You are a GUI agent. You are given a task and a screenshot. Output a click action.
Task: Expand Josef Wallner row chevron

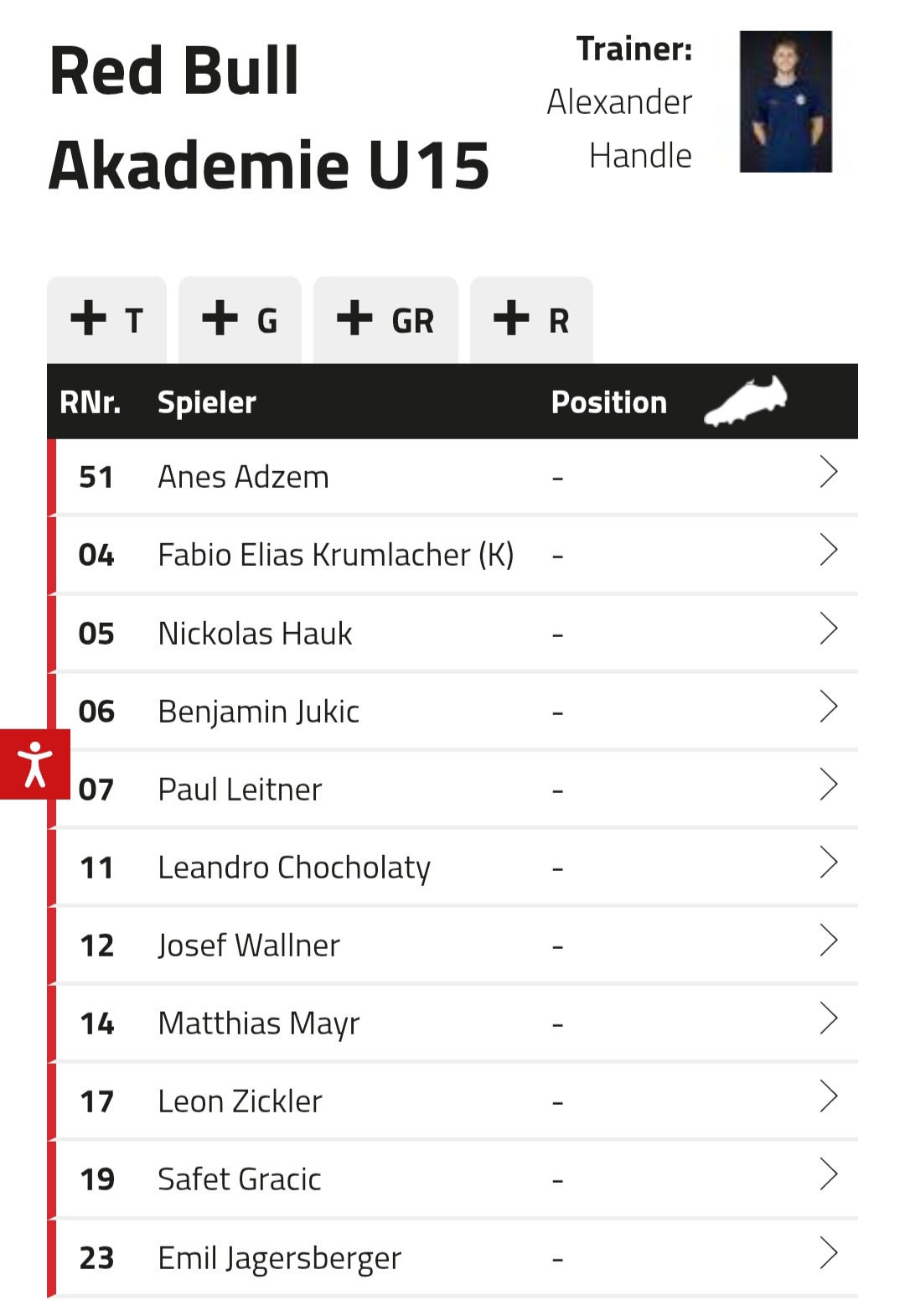[828, 940]
